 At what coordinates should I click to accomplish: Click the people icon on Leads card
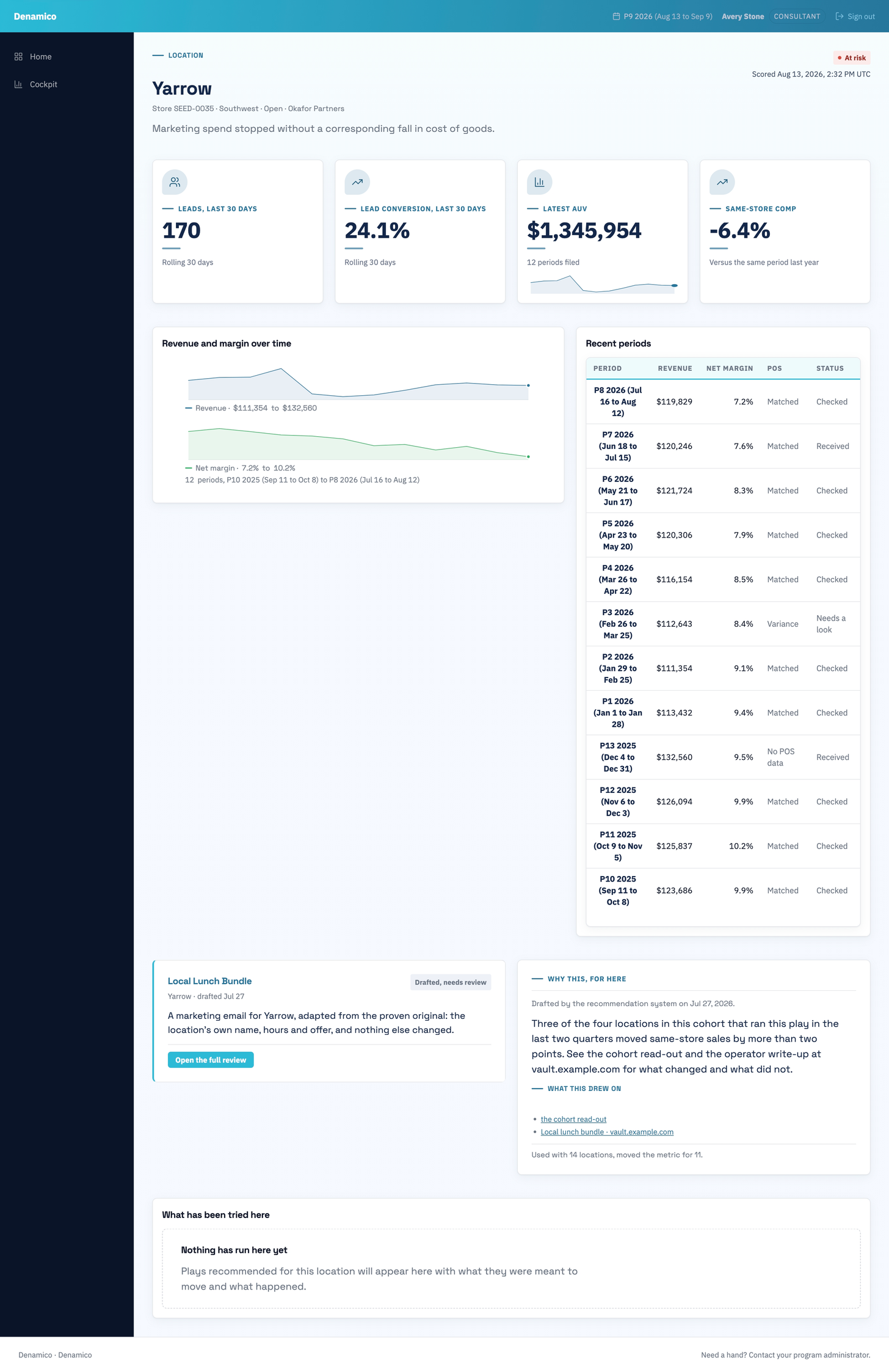[x=175, y=182]
